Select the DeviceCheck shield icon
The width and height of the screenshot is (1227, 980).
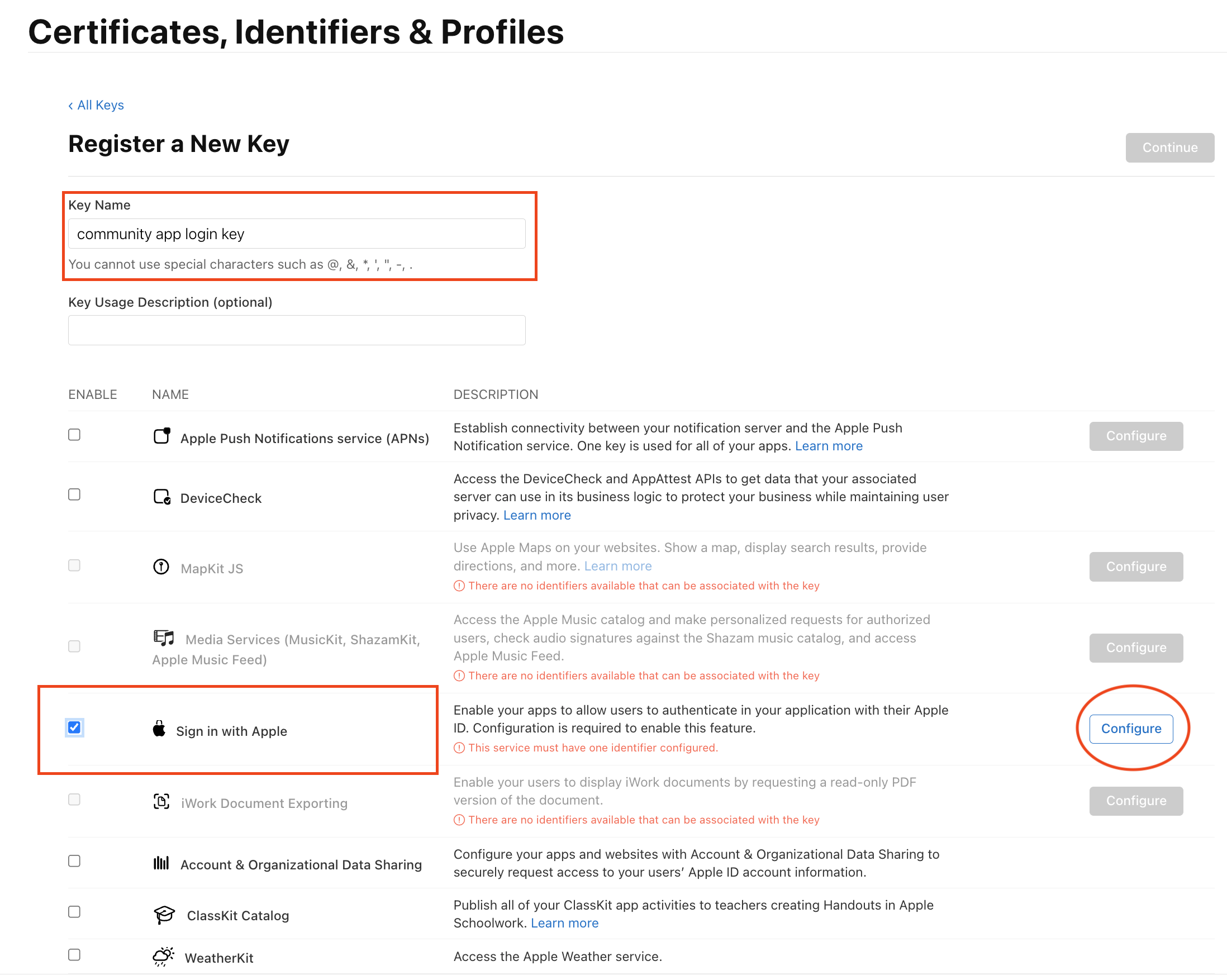click(x=161, y=496)
